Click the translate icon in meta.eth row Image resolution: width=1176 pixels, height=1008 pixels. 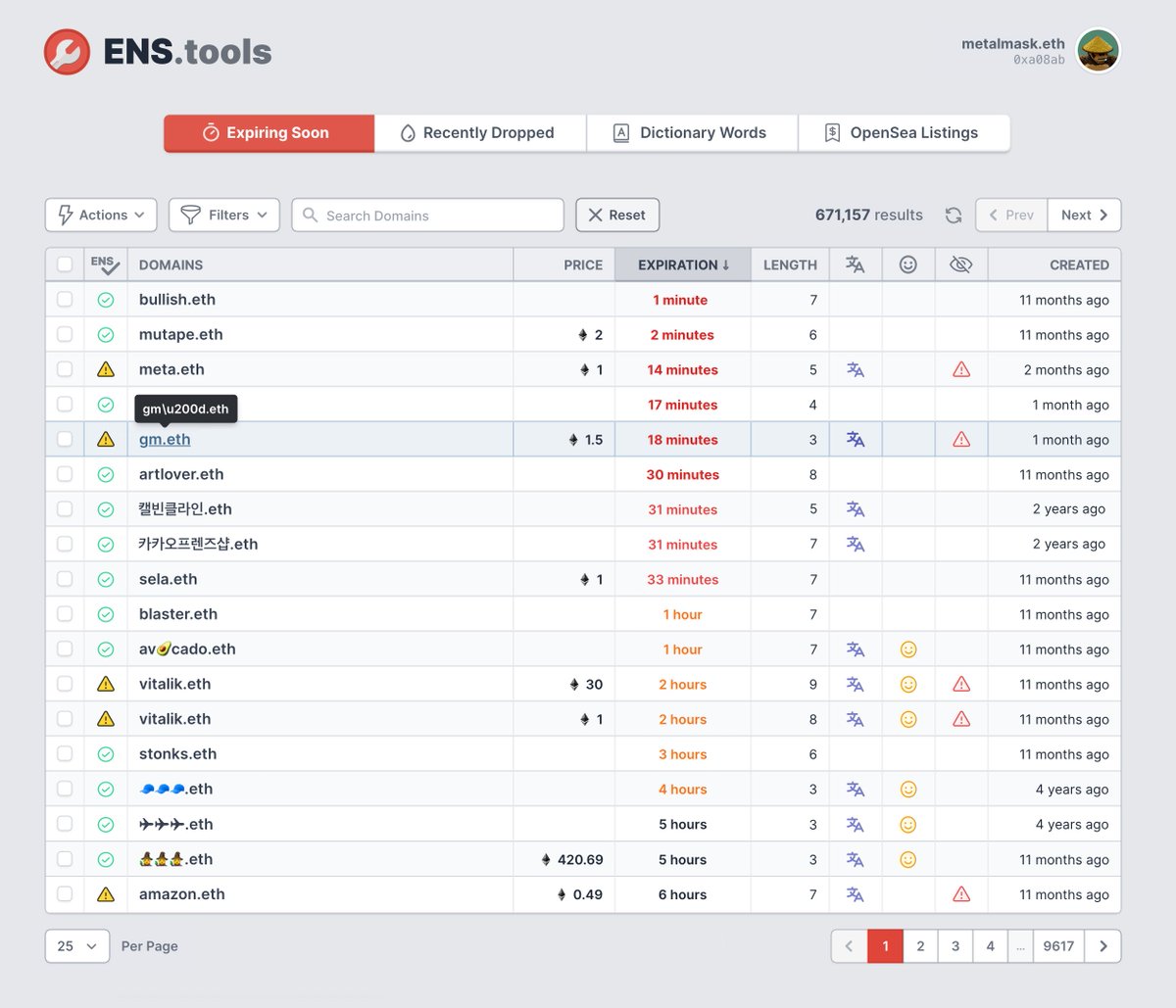click(856, 369)
